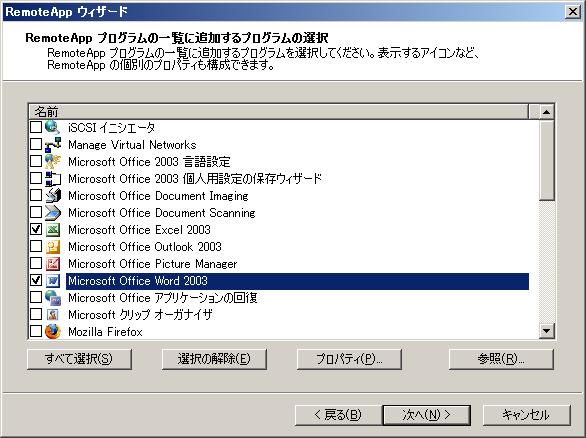Click the Mozilla Firefox icon

coord(52,331)
